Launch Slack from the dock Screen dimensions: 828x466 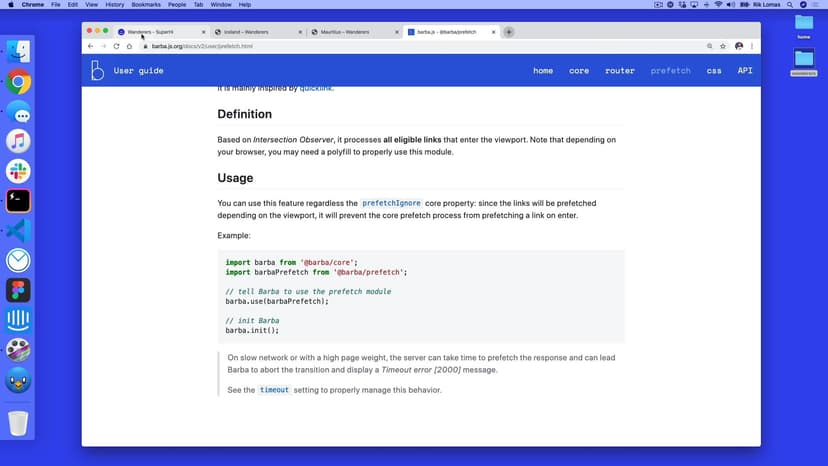click(18, 171)
